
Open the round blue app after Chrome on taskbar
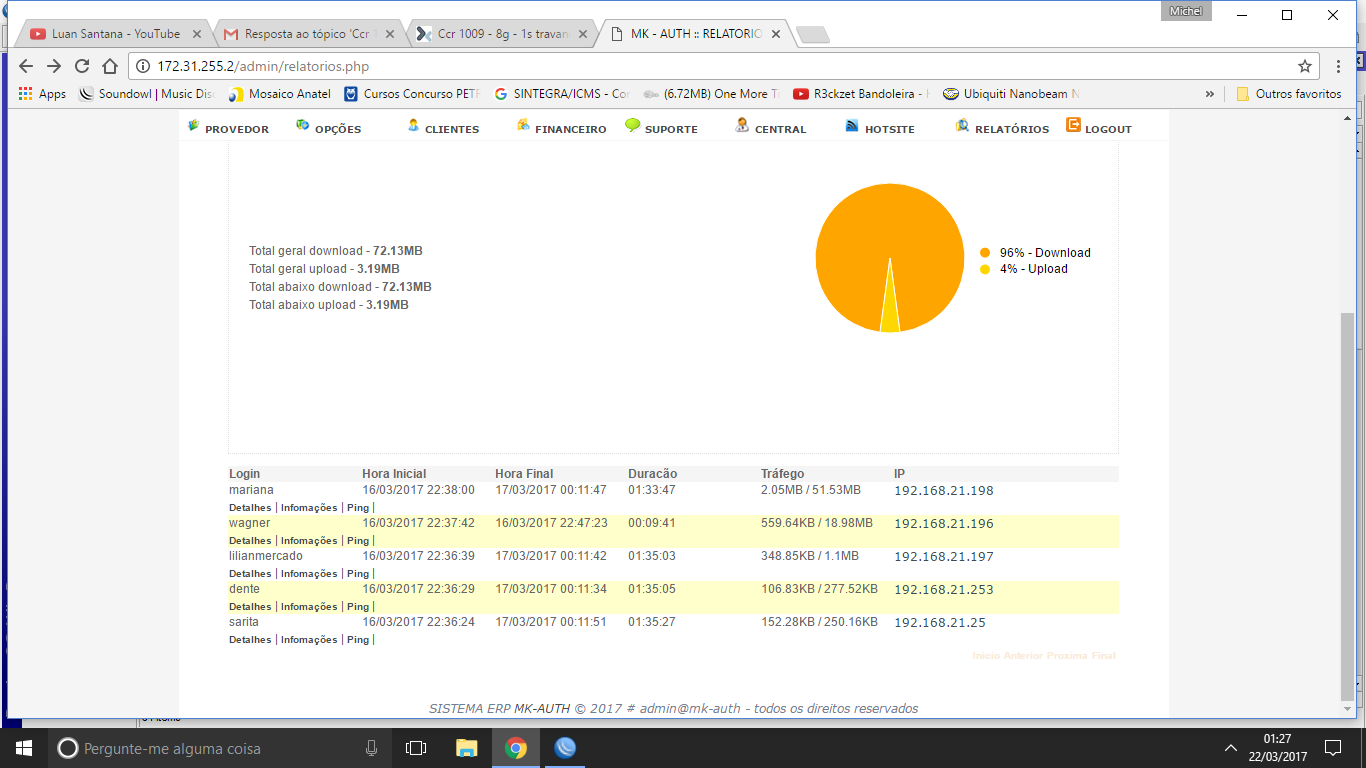[565, 748]
